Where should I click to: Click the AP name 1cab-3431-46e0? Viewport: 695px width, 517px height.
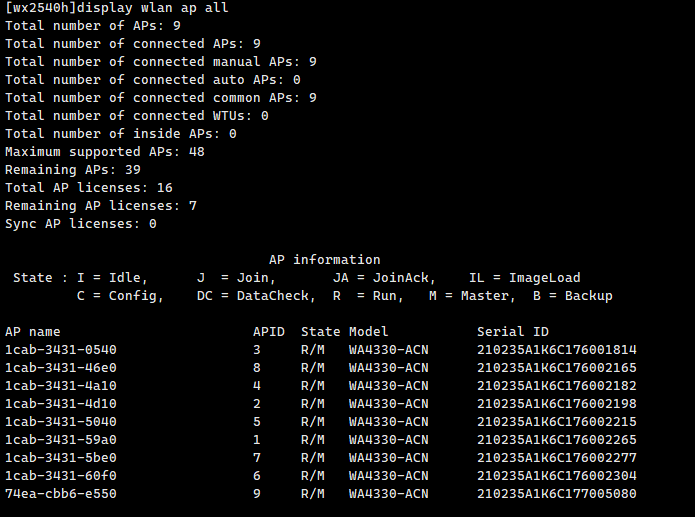tap(61, 368)
